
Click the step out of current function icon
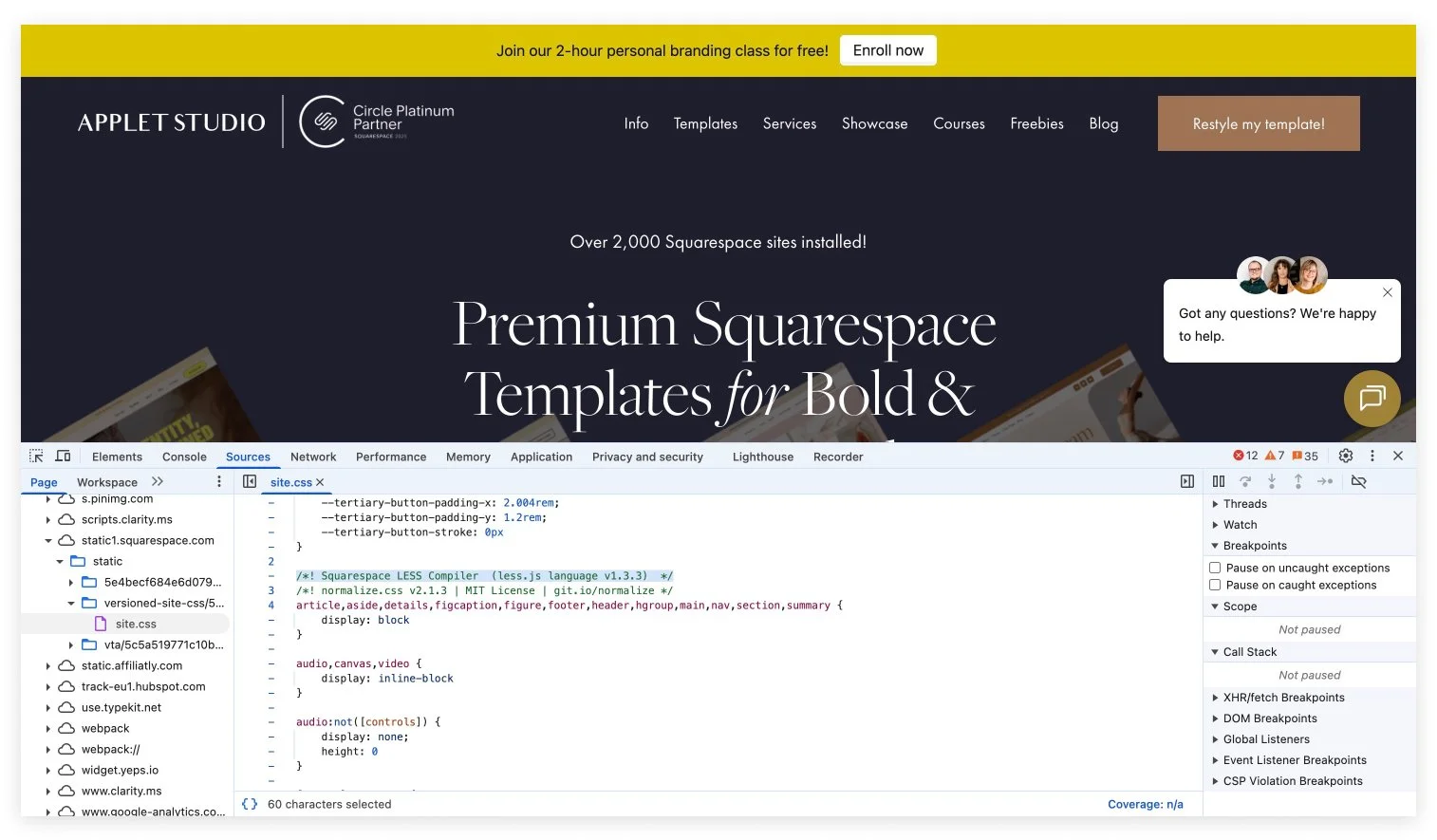(1298, 481)
